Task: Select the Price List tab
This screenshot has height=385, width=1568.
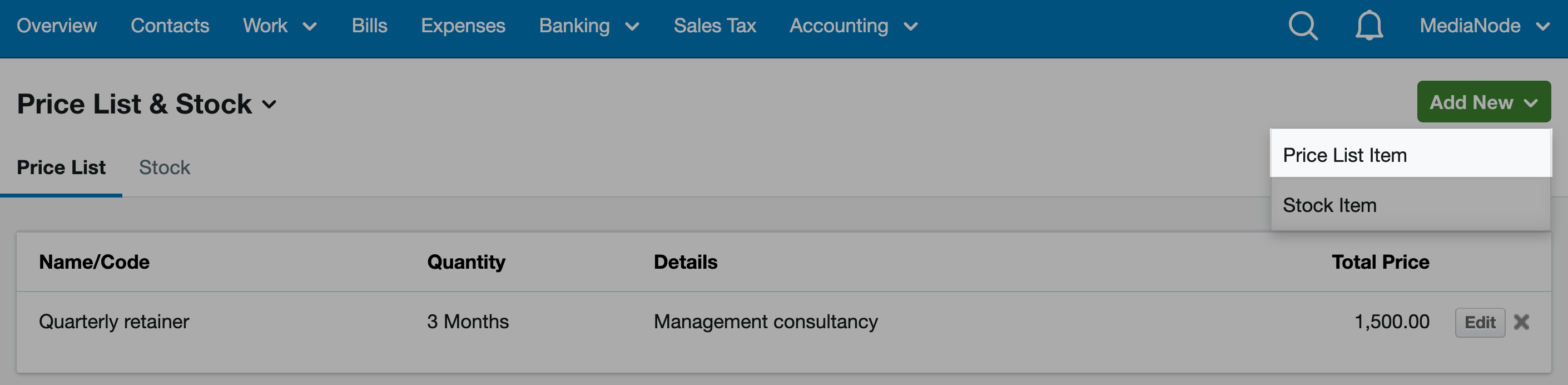Action: (x=61, y=167)
